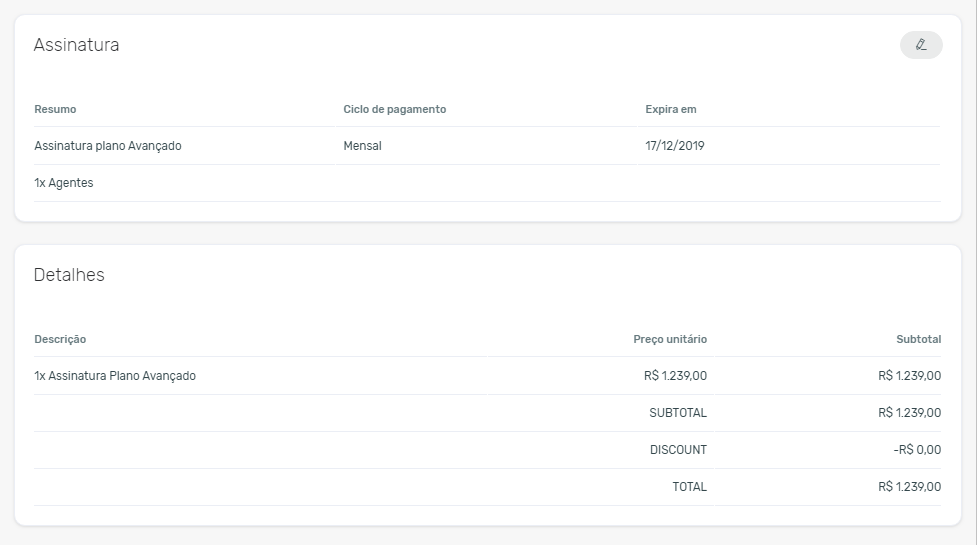977x545 pixels.
Task: Click the Ciclo de pagamento header
Action: pyautogui.click(x=394, y=109)
